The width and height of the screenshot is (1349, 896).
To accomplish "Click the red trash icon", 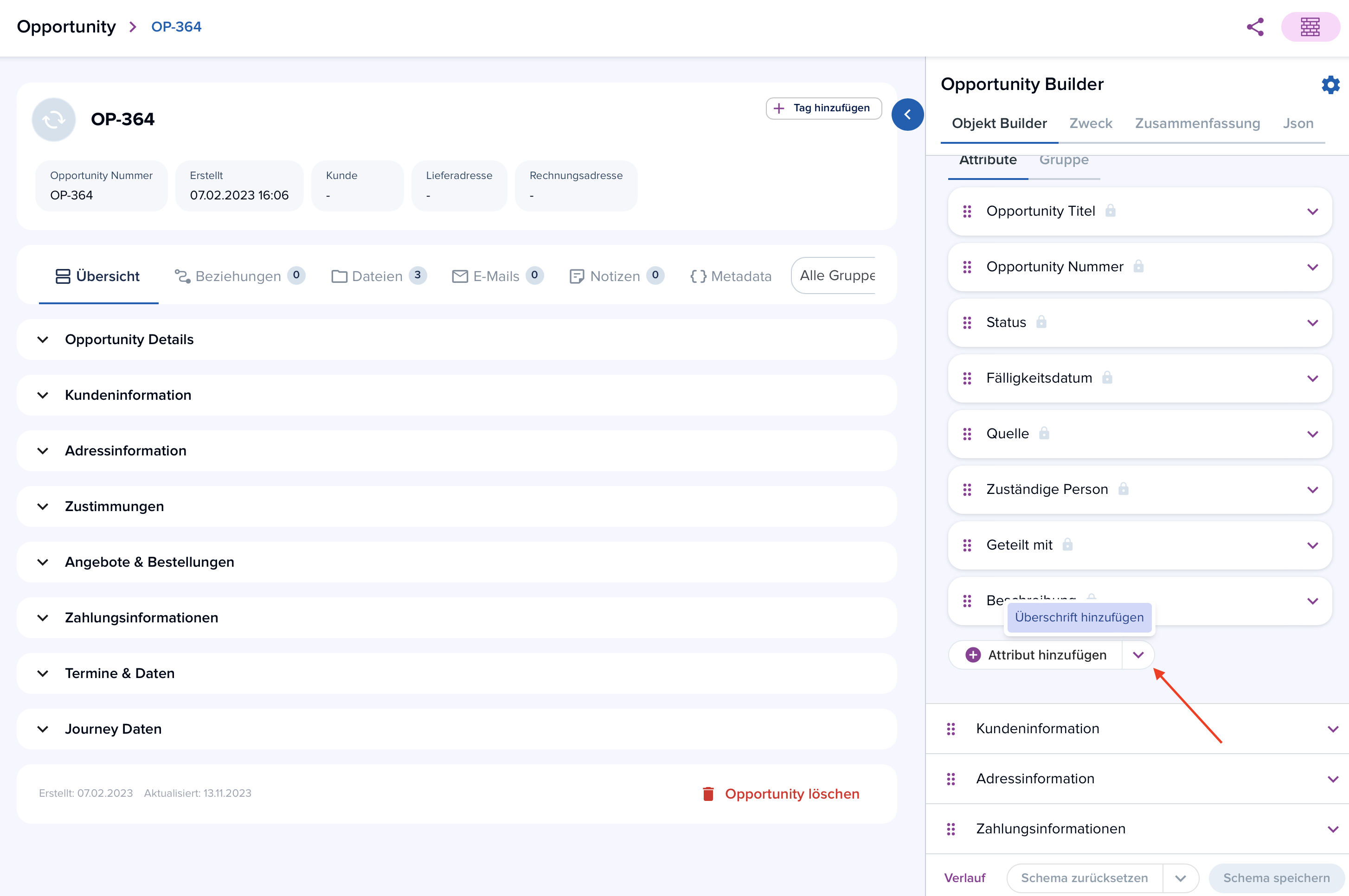I will point(708,794).
